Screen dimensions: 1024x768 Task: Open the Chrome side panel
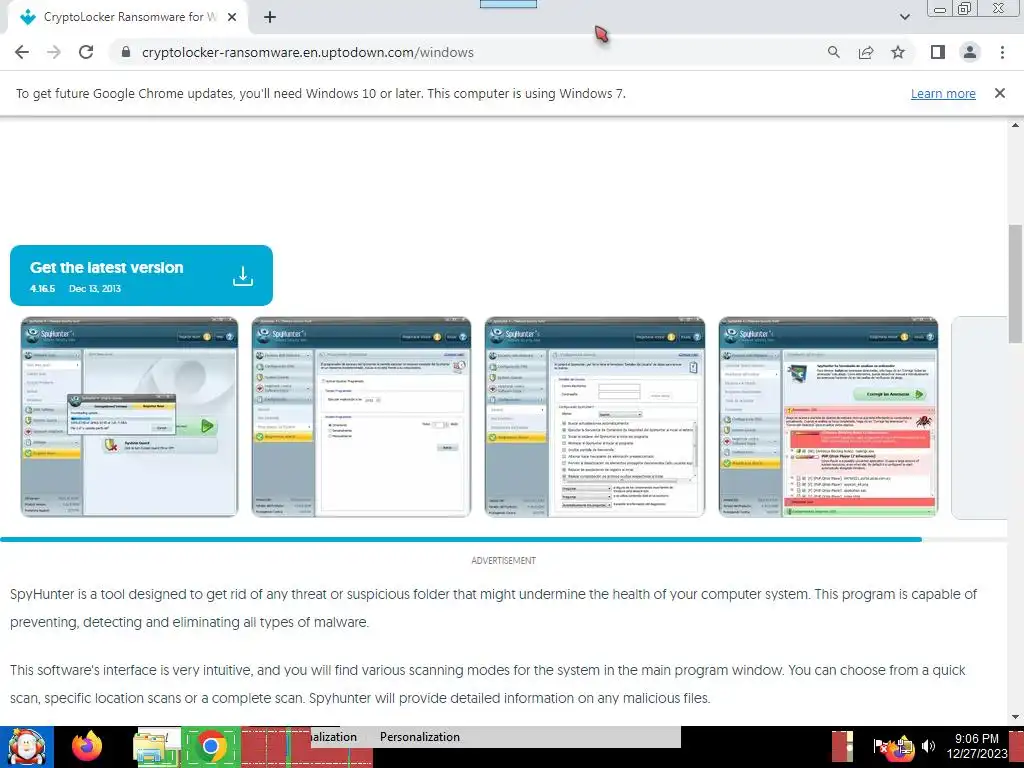point(938,52)
